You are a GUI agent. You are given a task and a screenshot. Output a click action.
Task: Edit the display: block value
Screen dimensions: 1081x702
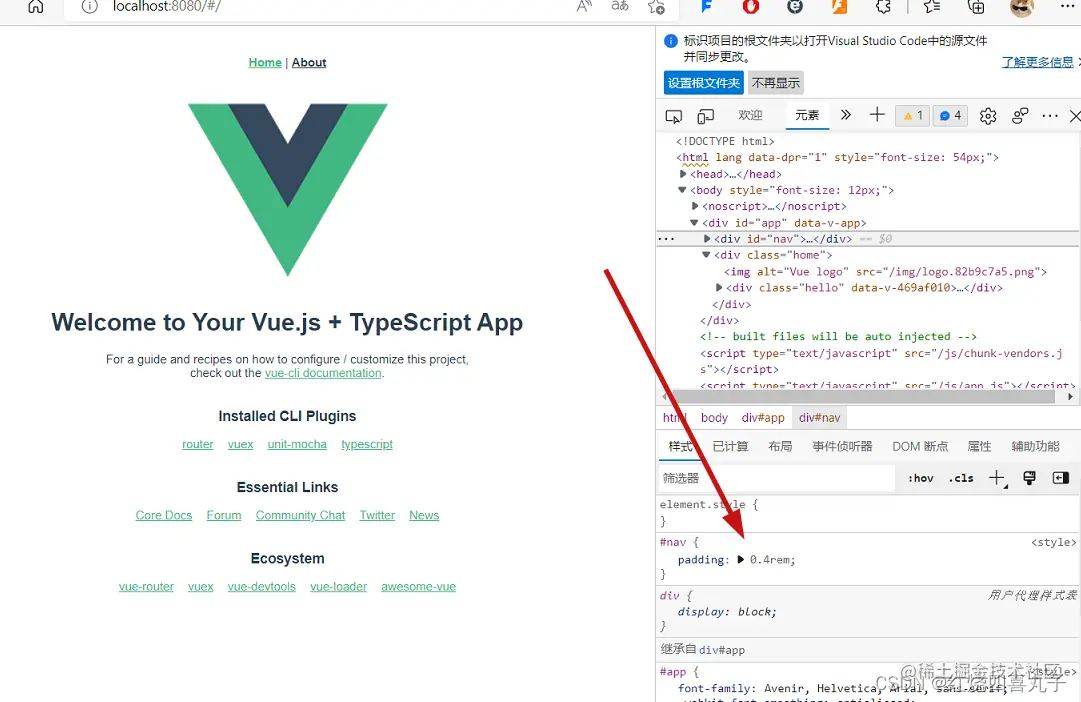754,612
